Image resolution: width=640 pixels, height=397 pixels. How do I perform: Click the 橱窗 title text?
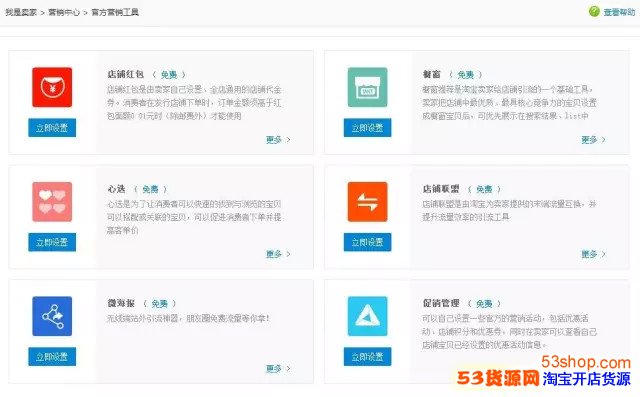pos(431,74)
